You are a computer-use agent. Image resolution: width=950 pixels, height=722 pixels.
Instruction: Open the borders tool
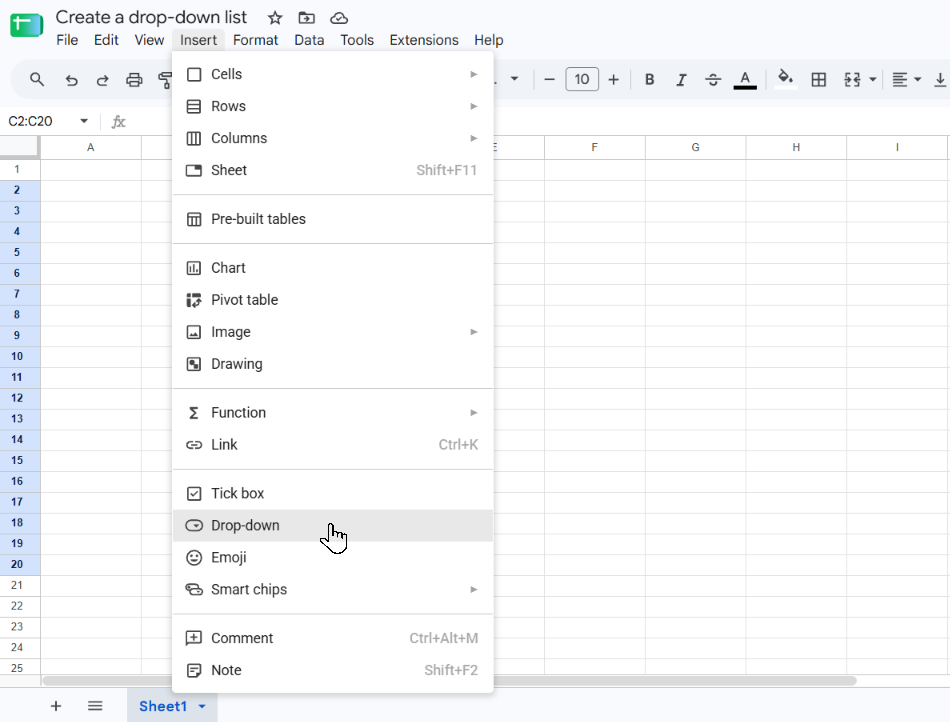point(819,79)
